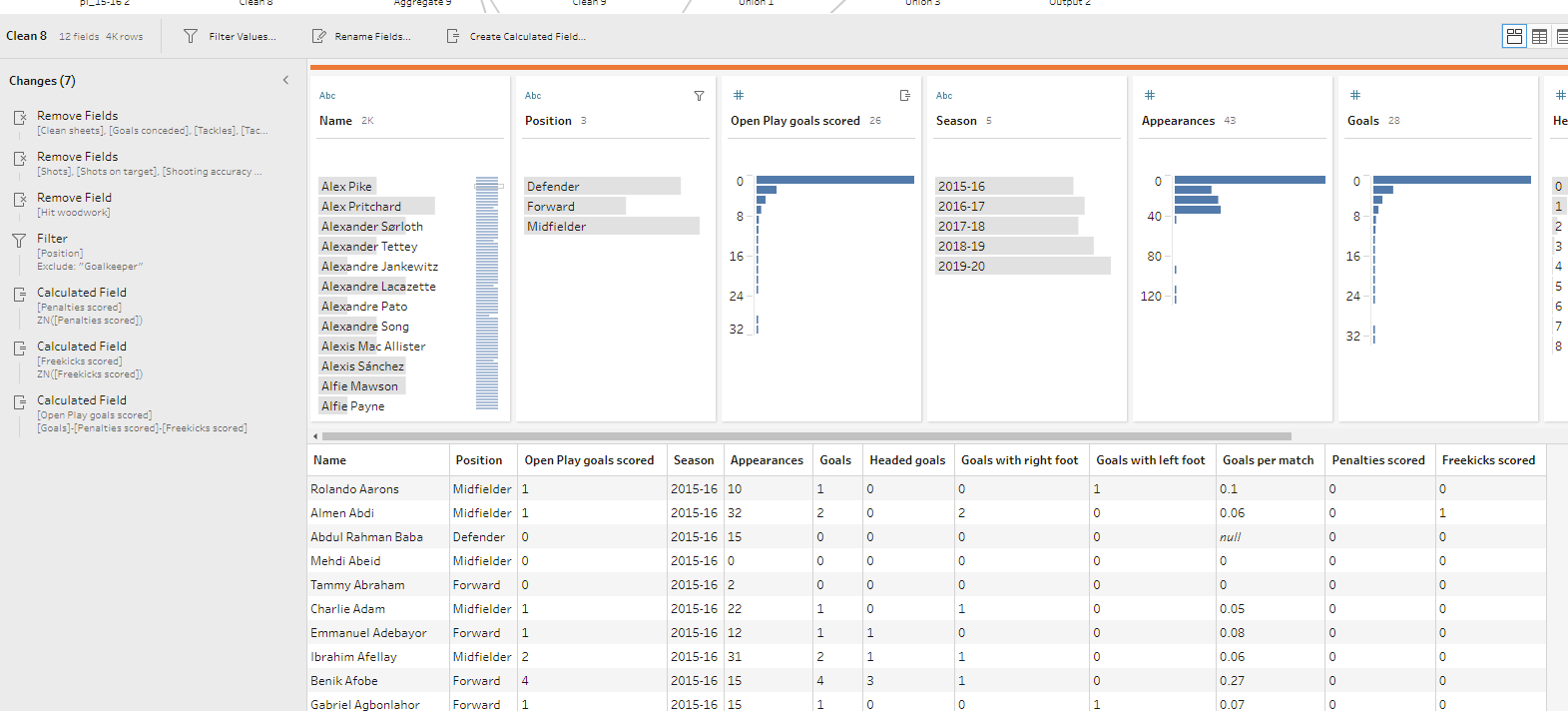Select the Midfielder value in Position card
The height and width of the screenshot is (711, 1568).
click(557, 227)
